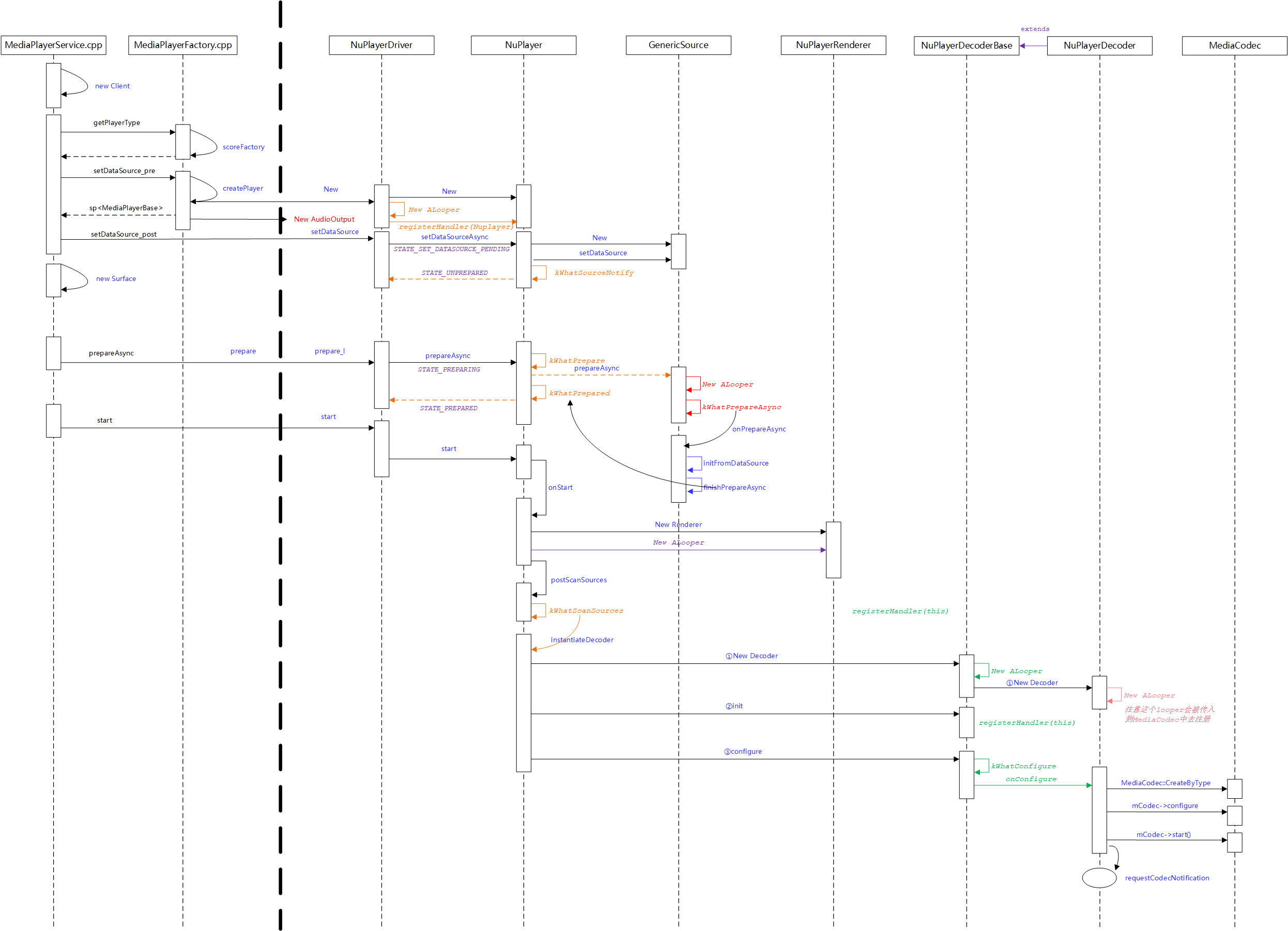Click the NuPlayerDriver participant box
Screen dimensions: 1288x931
coord(381,45)
